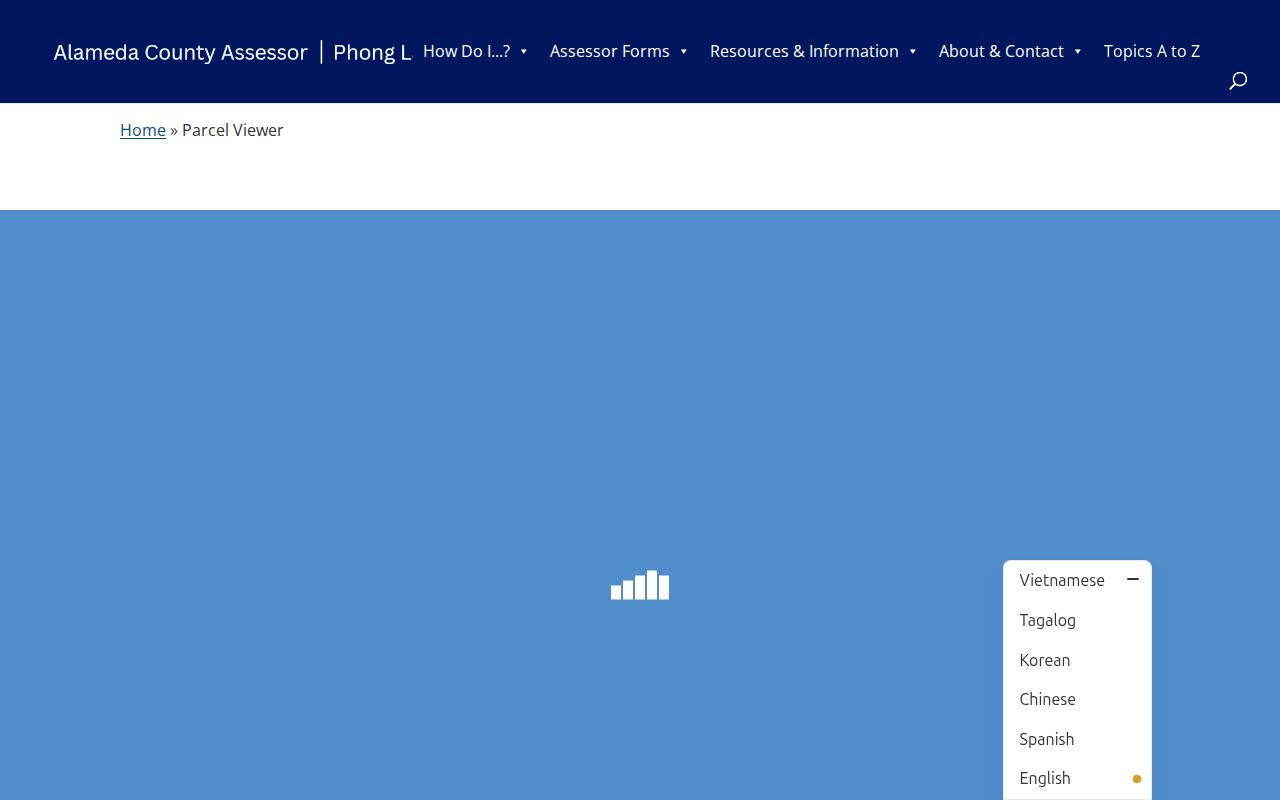
Task: Select Chinese language option
Action: tap(1048, 699)
